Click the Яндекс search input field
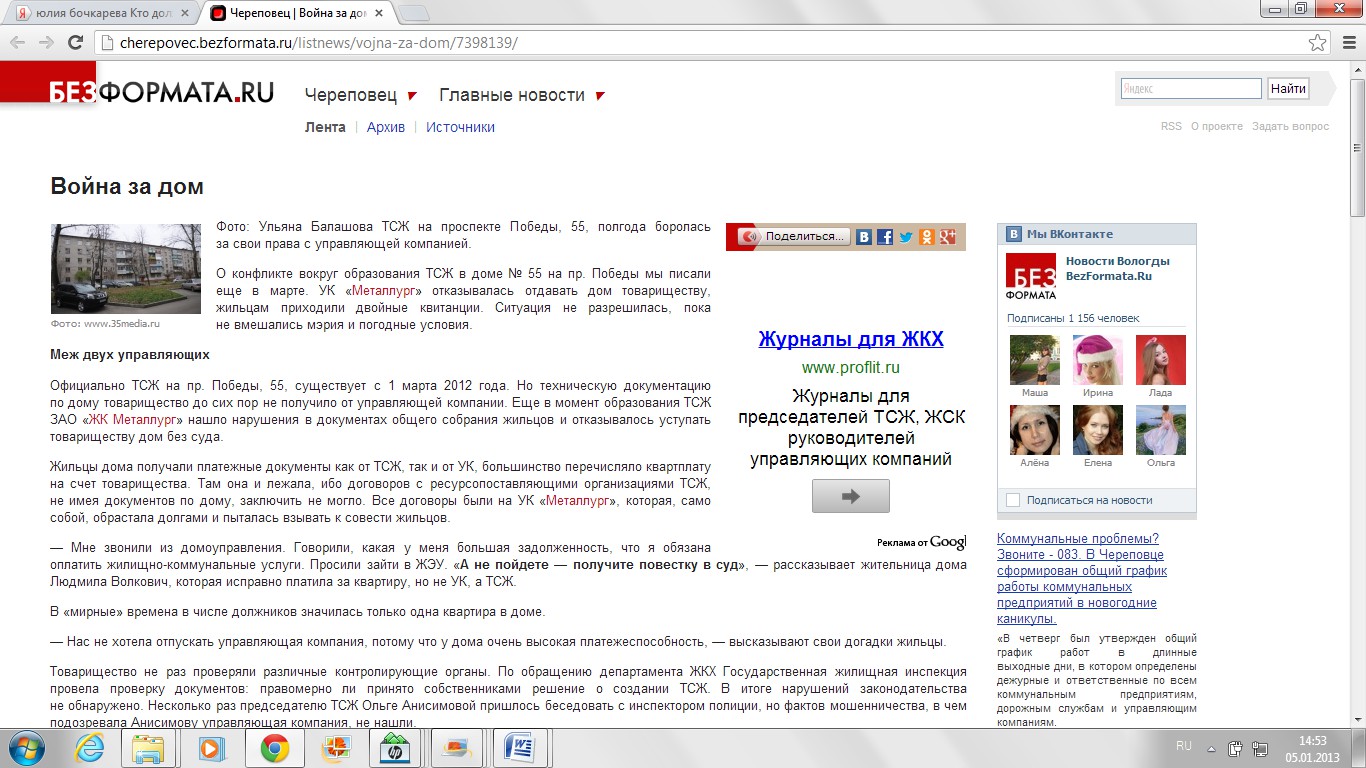1366x768 pixels. 1191,89
